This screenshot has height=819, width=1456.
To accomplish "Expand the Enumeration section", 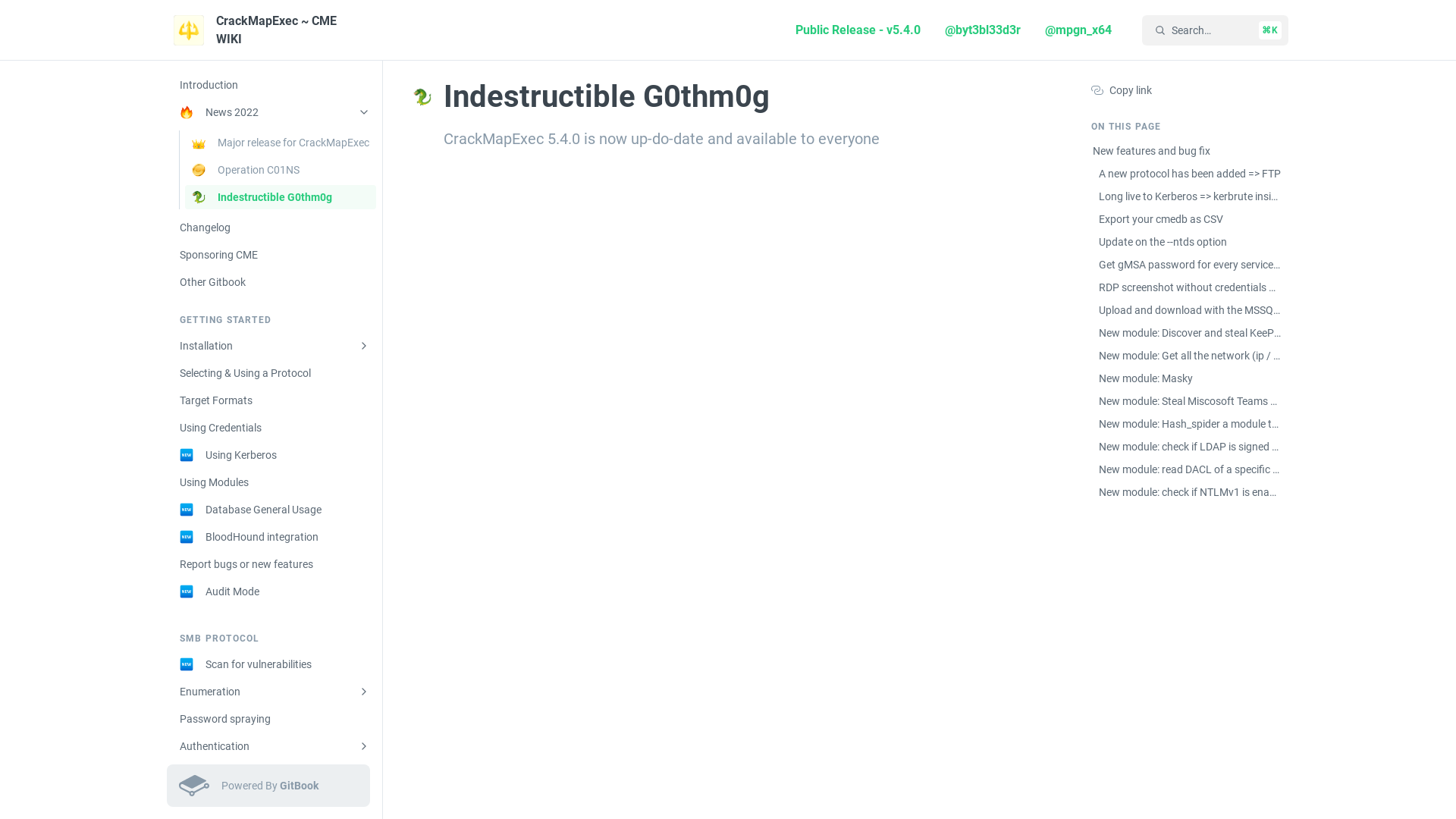I will (x=364, y=692).
